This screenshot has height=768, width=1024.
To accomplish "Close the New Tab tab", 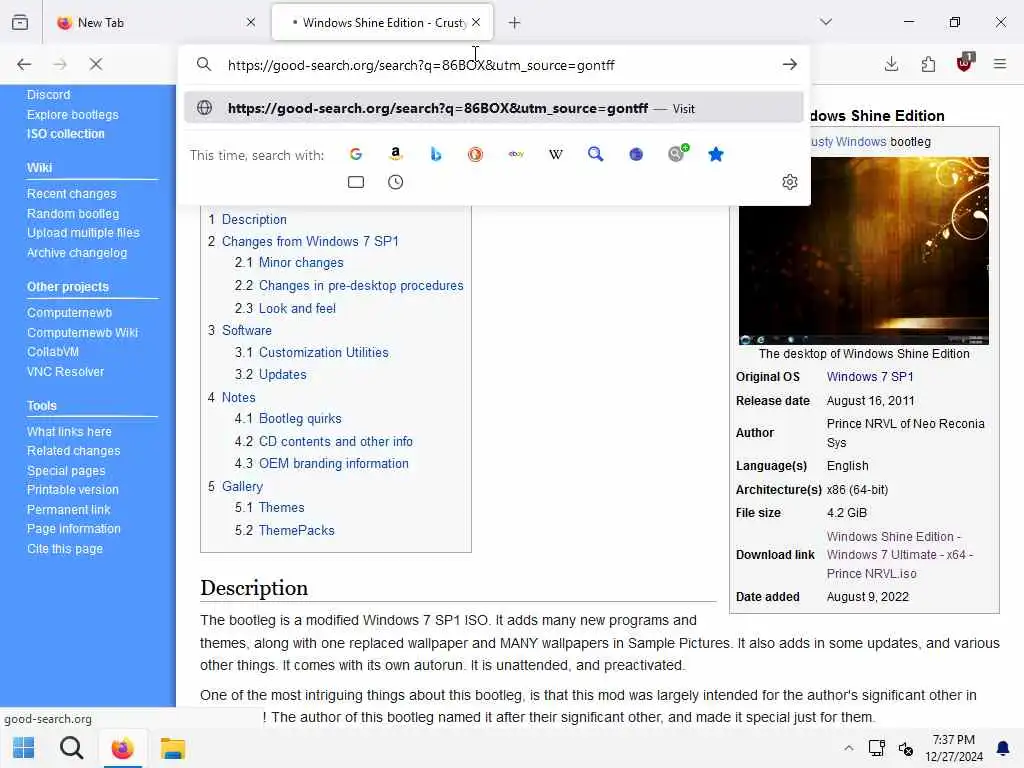I will (x=251, y=22).
